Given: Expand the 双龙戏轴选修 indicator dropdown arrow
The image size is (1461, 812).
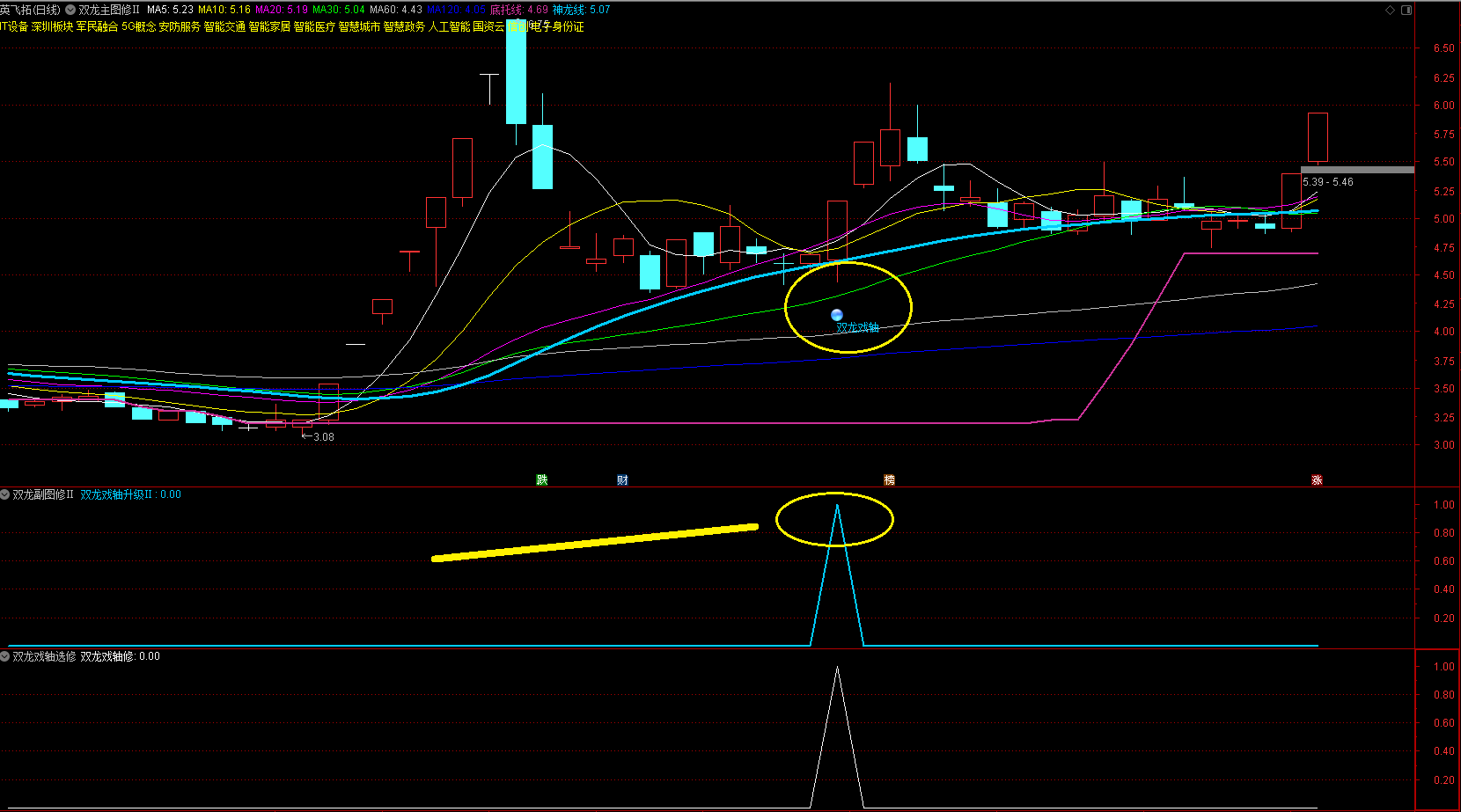Looking at the screenshot, I should coord(5,656).
